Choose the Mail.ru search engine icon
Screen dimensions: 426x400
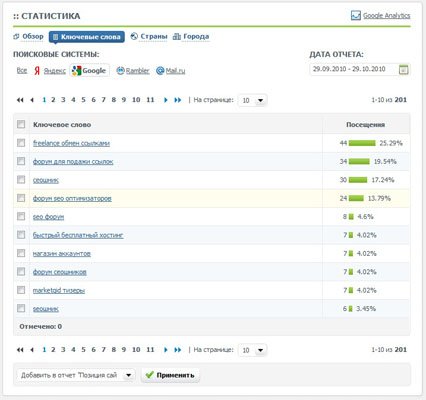[160, 71]
